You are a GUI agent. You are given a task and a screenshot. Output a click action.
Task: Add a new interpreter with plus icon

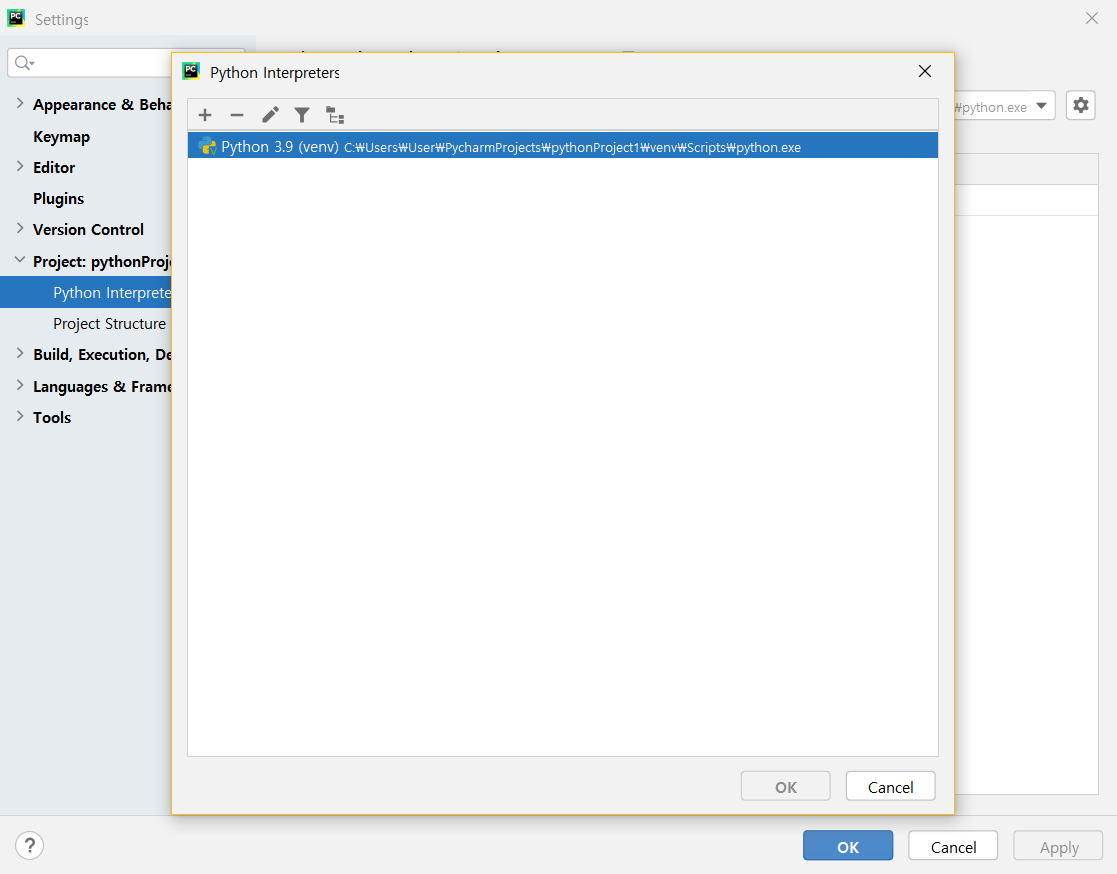(x=204, y=115)
